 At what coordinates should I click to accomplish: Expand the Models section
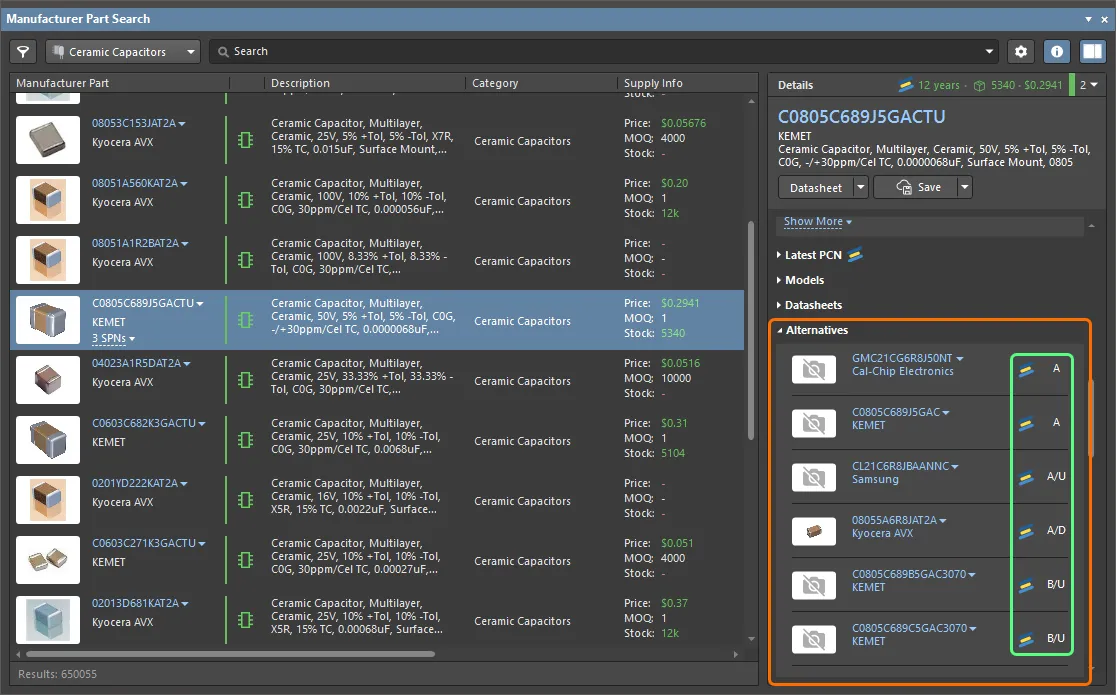point(804,280)
